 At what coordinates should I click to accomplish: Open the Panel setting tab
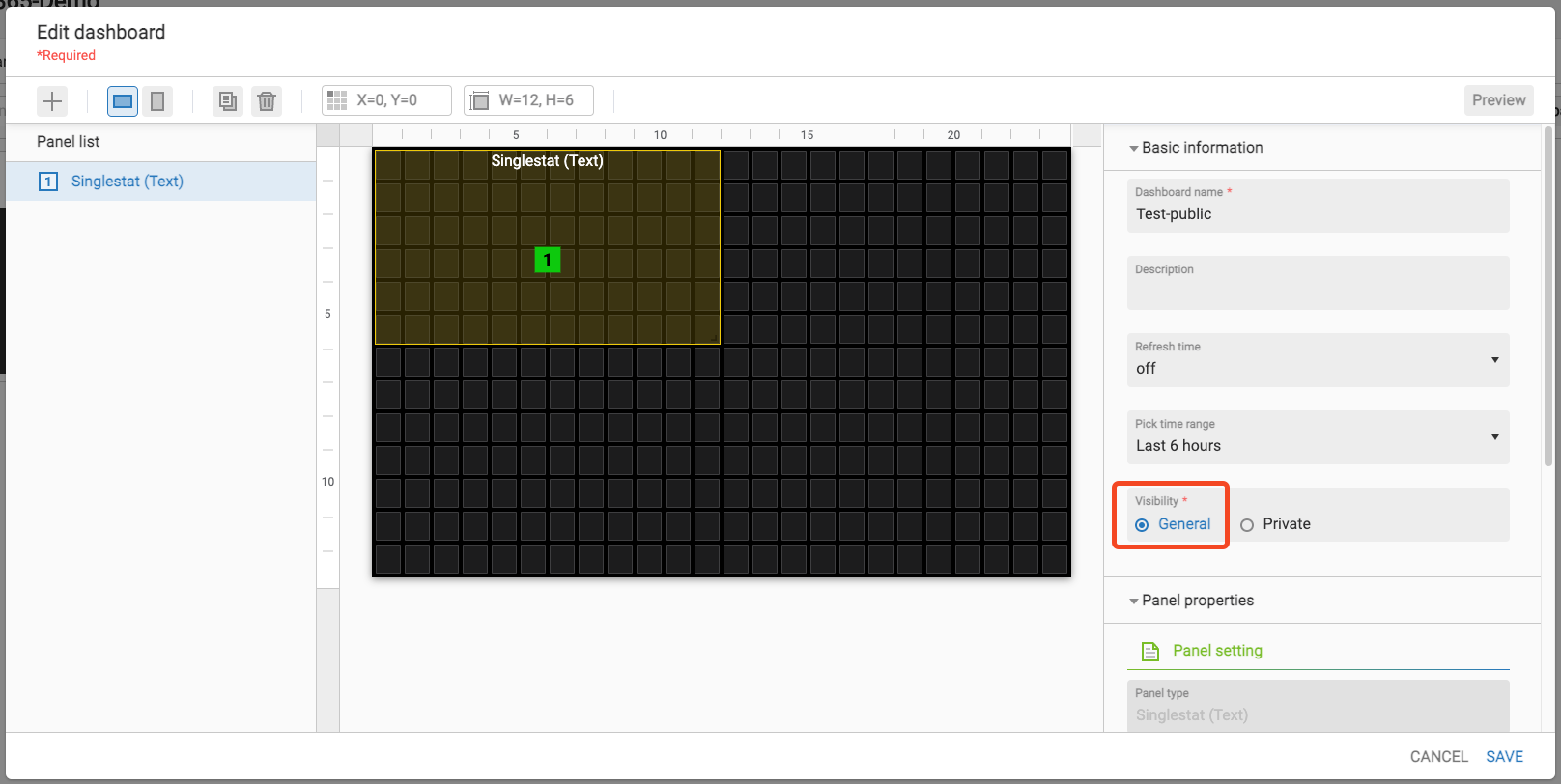1217,651
